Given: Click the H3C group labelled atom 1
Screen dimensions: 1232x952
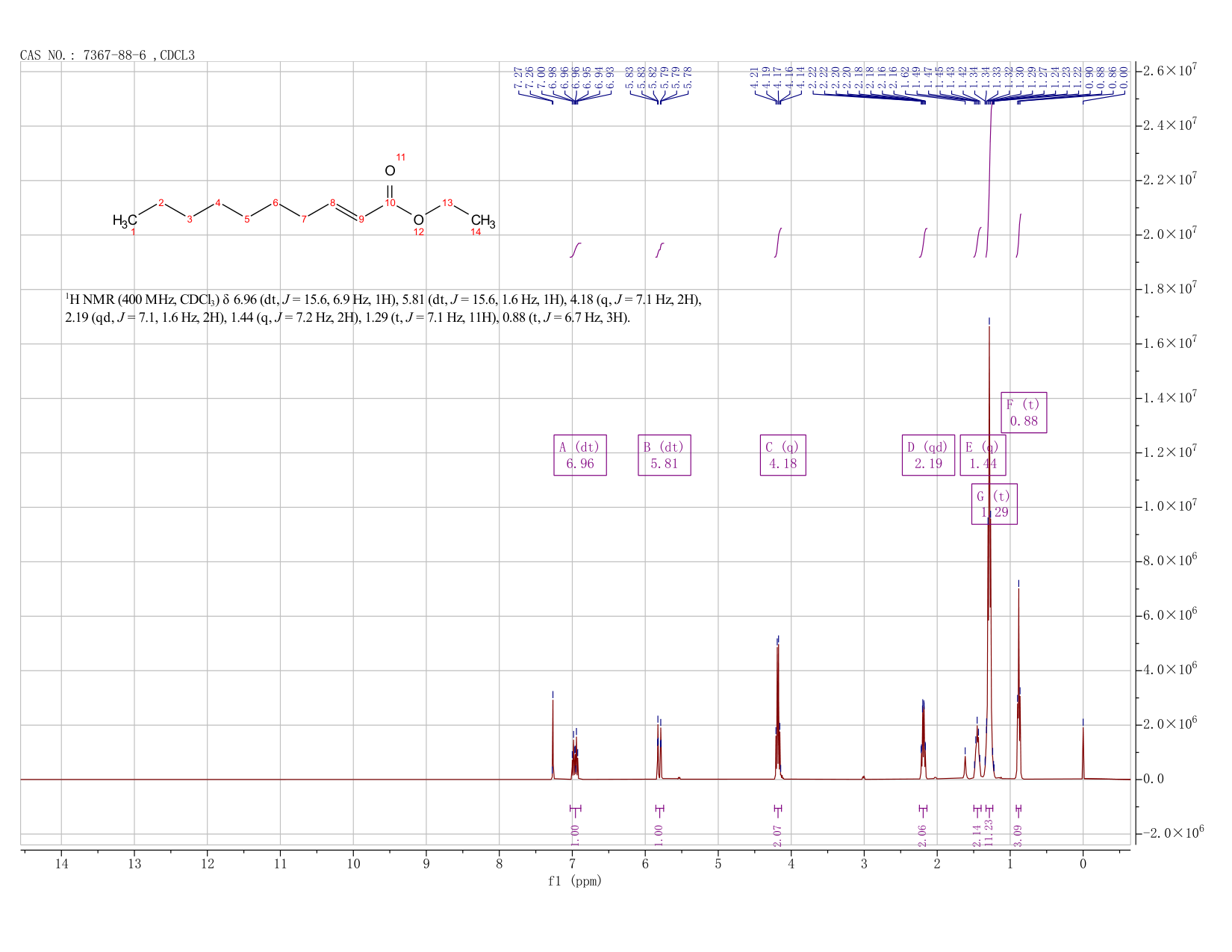Looking at the screenshot, I should point(125,220).
